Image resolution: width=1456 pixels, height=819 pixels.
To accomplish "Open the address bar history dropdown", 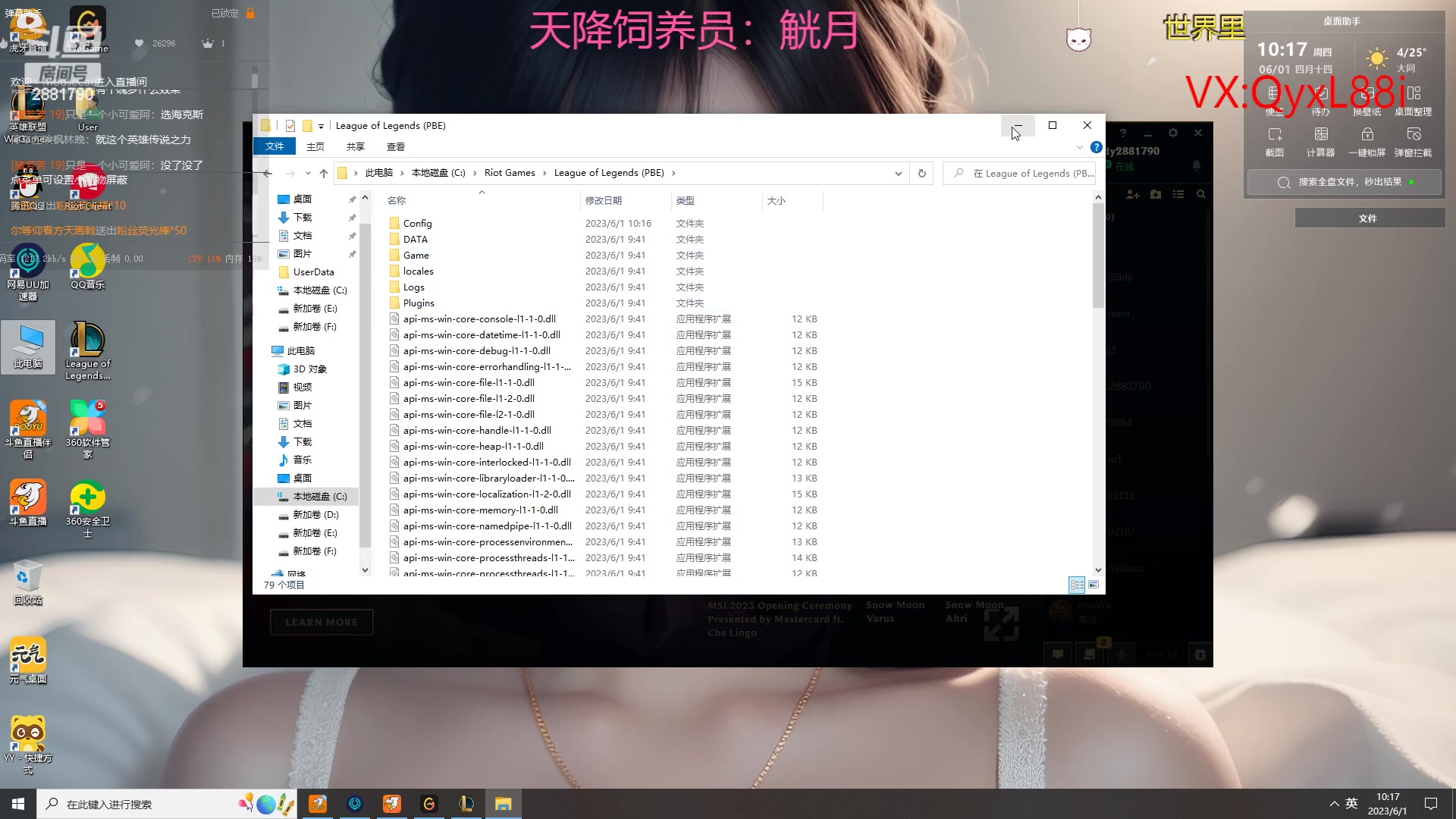I will [x=899, y=173].
